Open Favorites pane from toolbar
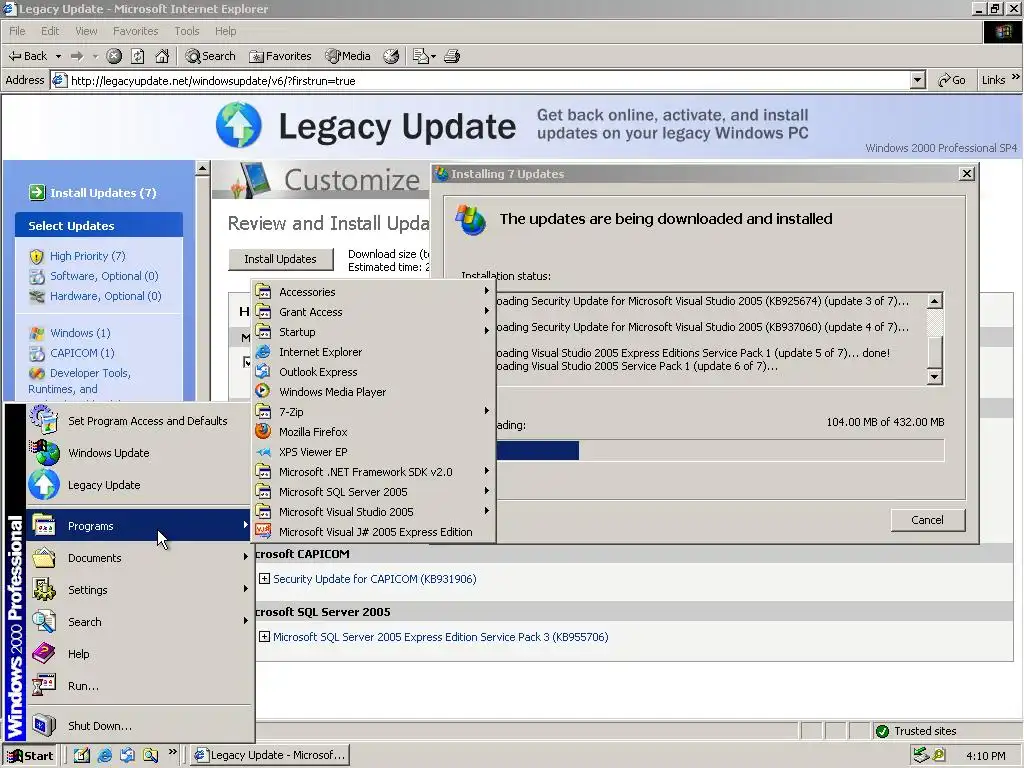 [x=281, y=56]
